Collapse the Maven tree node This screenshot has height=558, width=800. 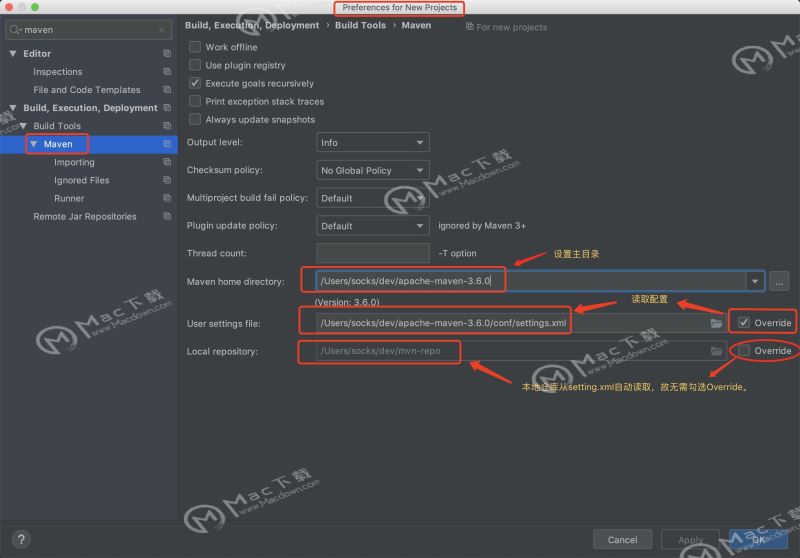33,144
